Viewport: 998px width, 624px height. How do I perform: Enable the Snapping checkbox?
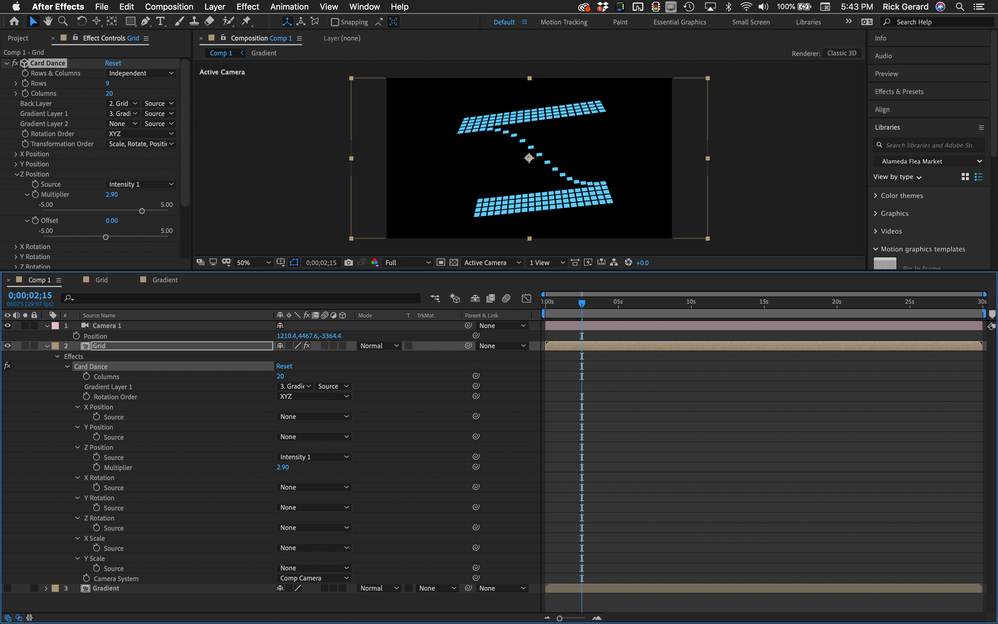point(336,22)
